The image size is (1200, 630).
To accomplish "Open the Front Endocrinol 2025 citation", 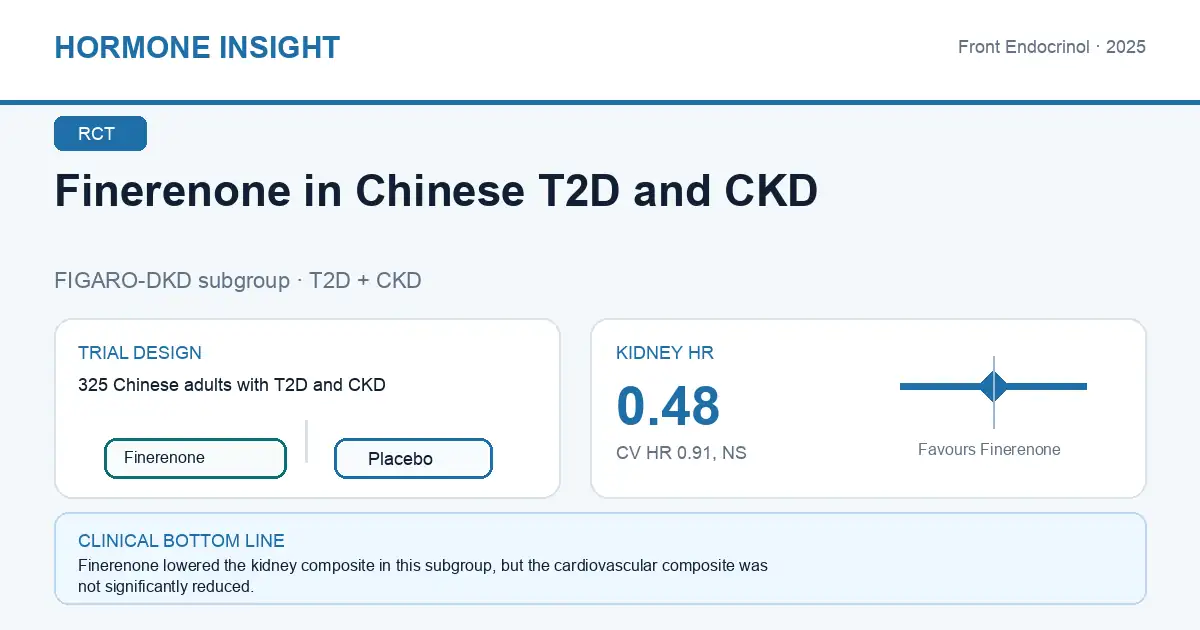I will (1052, 47).
